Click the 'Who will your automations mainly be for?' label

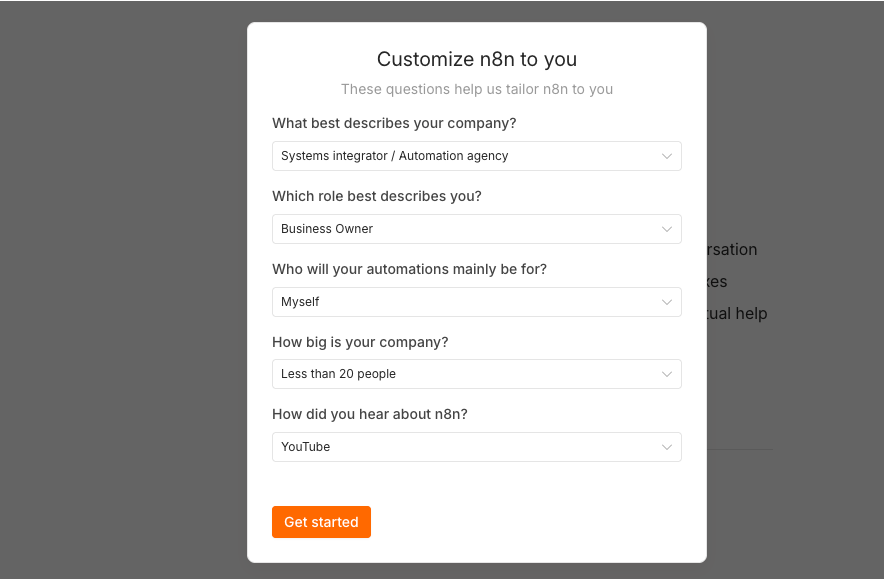point(409,269)
